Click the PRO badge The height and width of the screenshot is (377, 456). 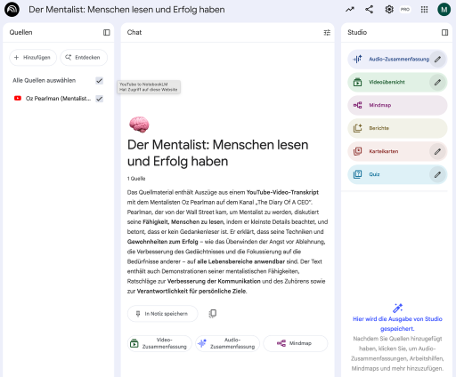pyautogui.click(x=405, y=9)
